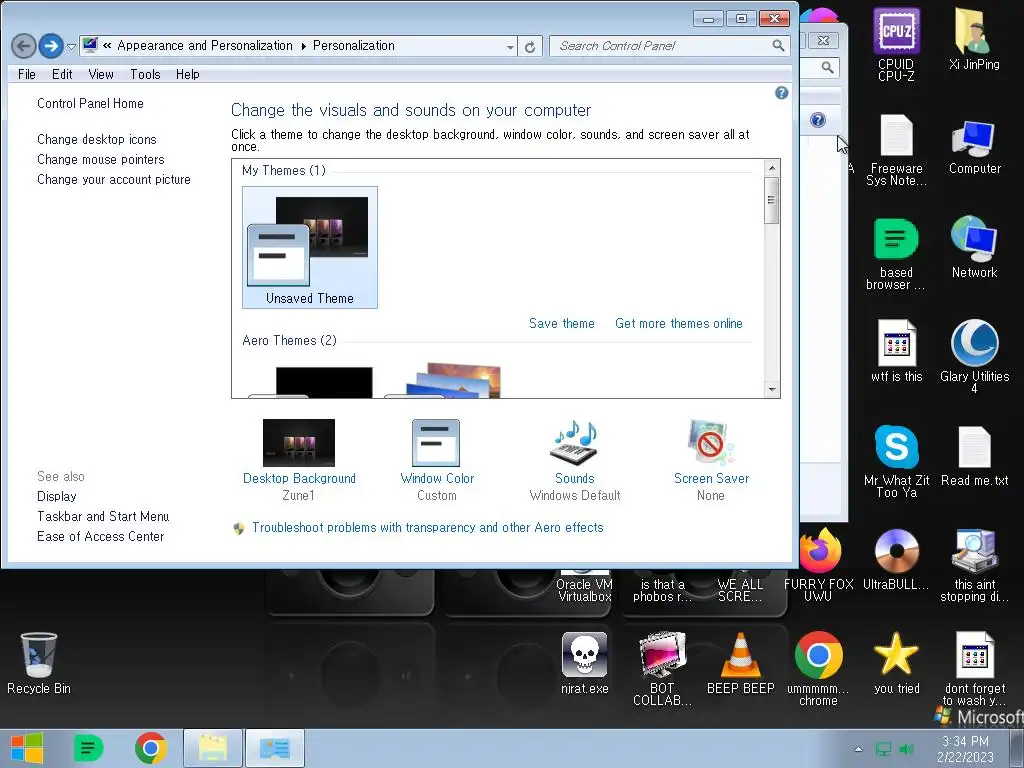Screen dimensions: 1024x768
Task: Open Display under See also
Action: point(57,496)
